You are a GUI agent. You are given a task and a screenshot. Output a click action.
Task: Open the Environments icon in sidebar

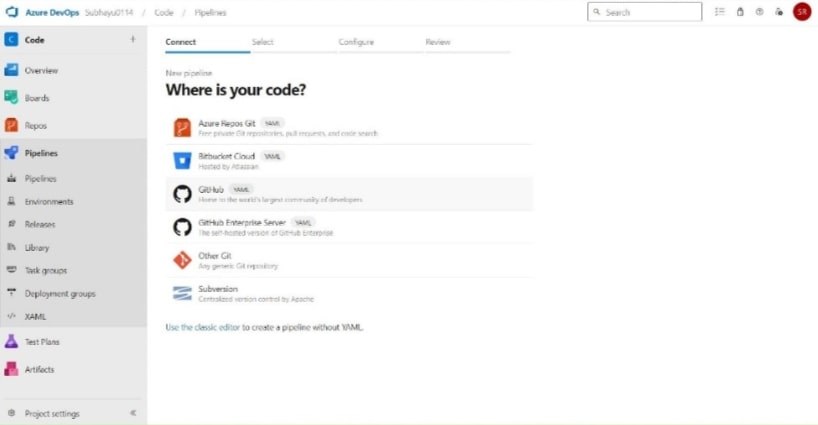pos(11,201)
